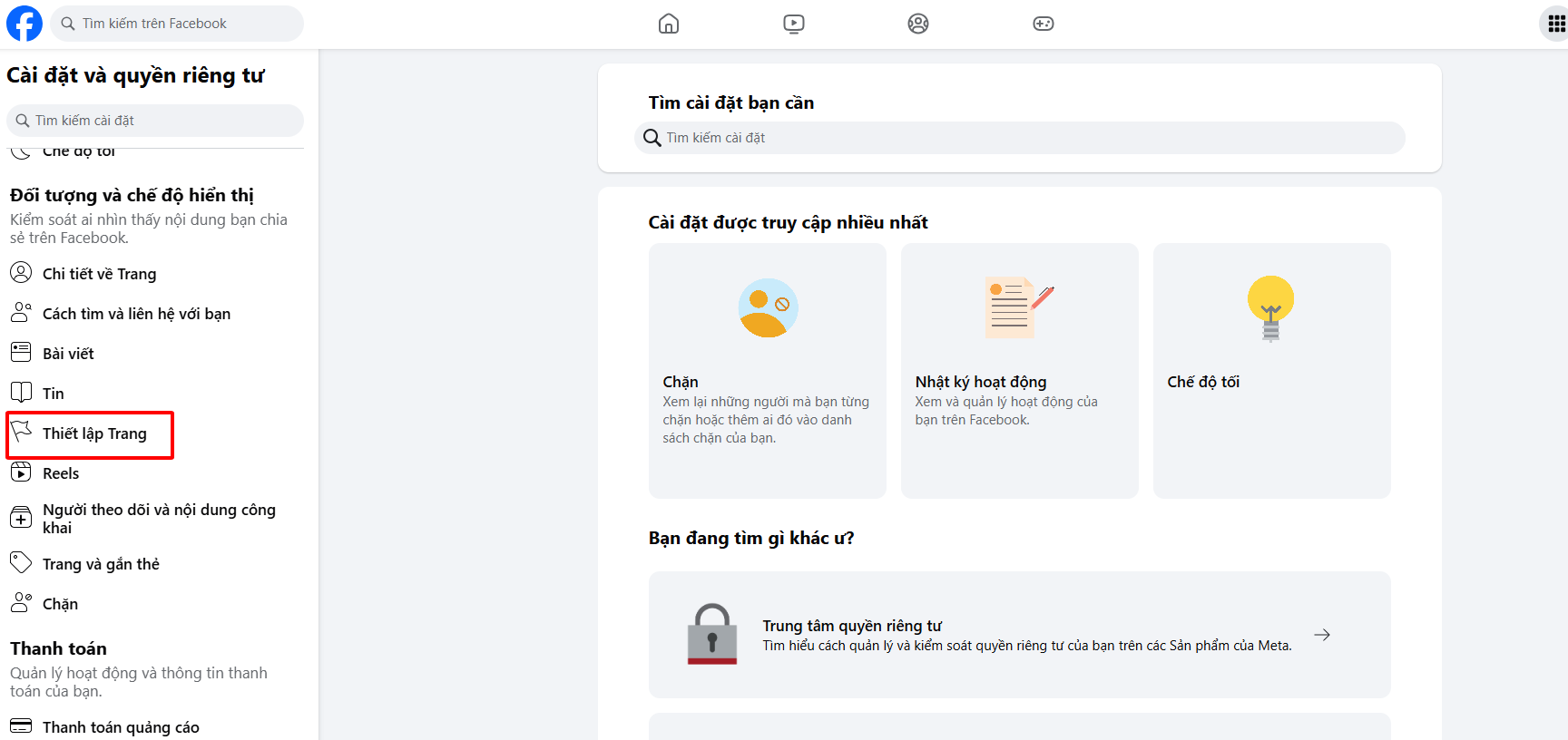Open Thanh toán quảng cáo settings
The image size is (1568, 740).
[121, 727]
